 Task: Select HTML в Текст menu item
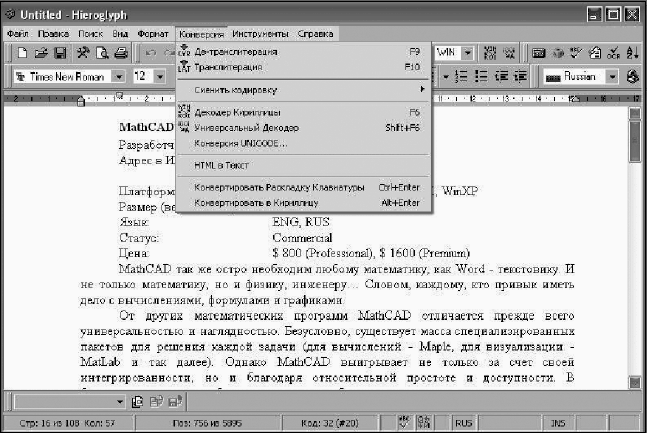coord(221,165)
